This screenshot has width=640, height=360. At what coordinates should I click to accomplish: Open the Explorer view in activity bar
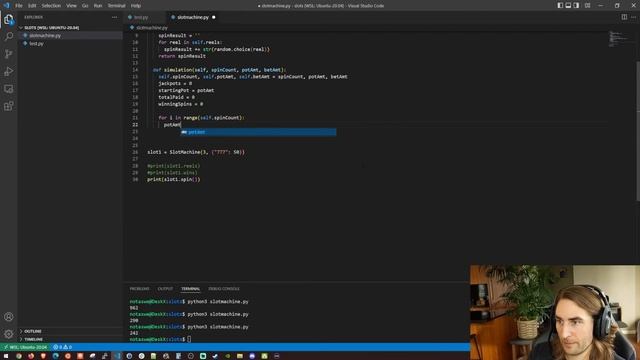pos(9,20)
